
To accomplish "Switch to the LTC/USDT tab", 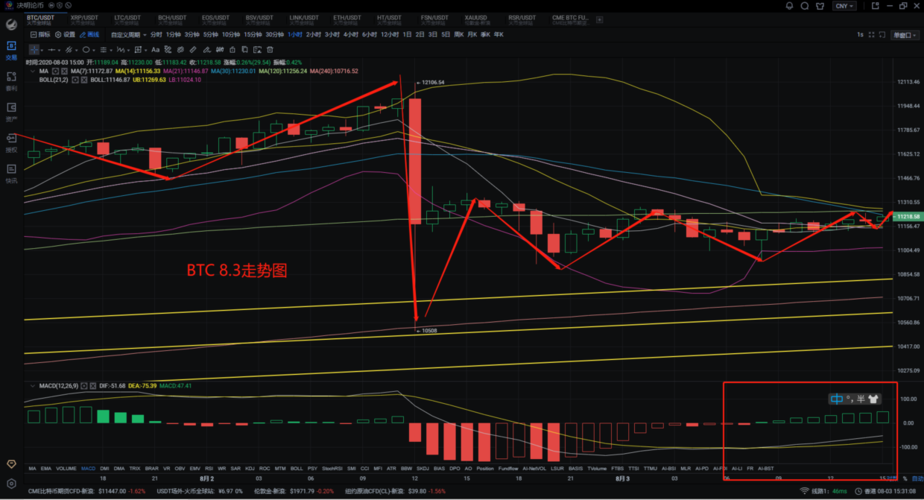I will tap(126, 18).
